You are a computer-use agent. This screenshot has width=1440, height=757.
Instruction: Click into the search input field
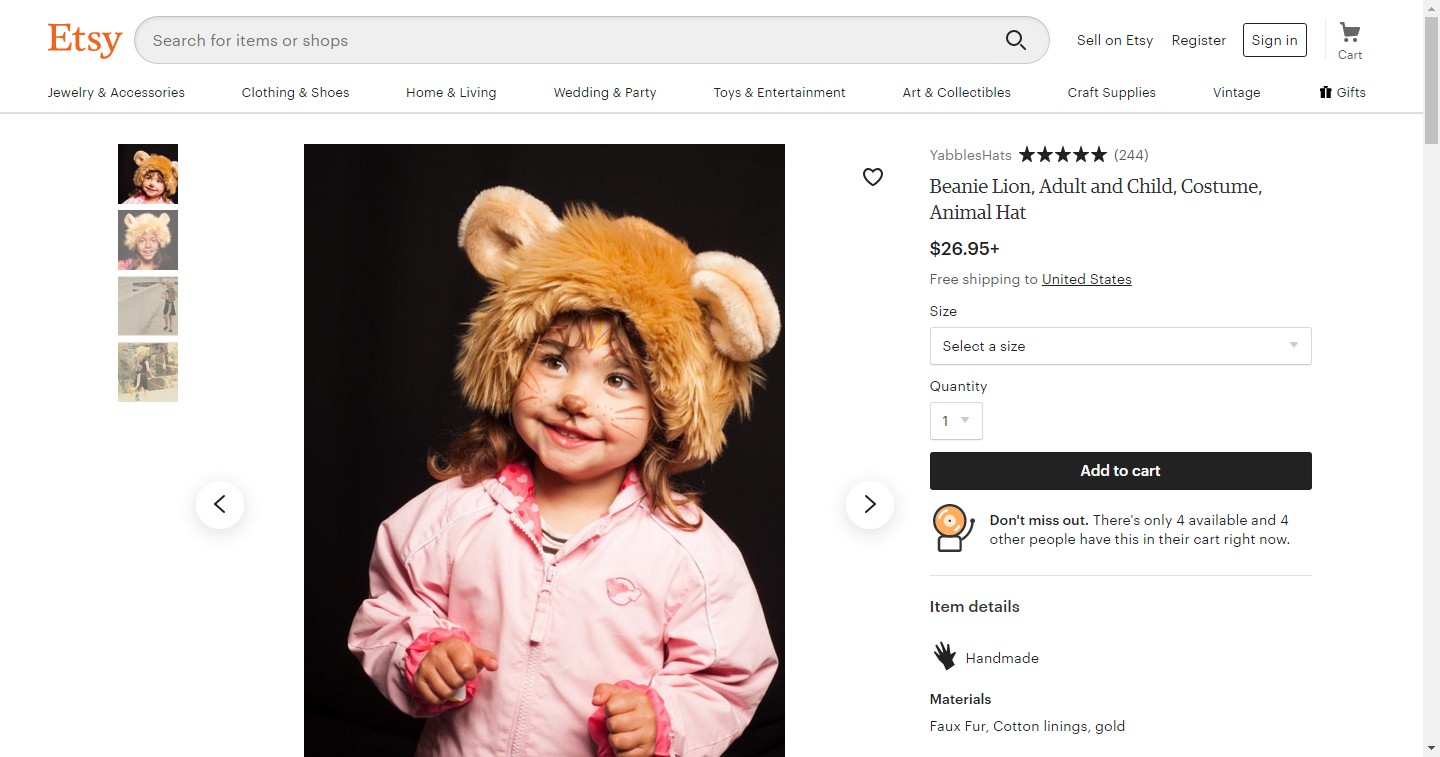point(570,40)
